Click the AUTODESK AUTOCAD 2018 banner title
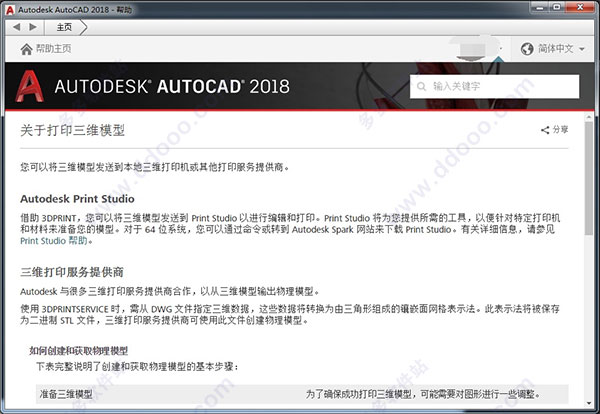 pyautogui.click(x=172, y=86)
